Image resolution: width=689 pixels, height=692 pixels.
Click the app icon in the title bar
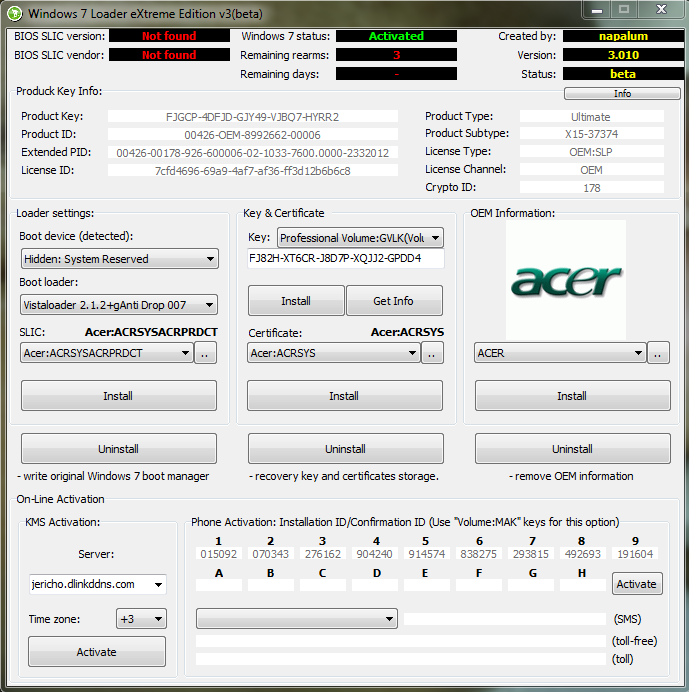pos(14,14)
